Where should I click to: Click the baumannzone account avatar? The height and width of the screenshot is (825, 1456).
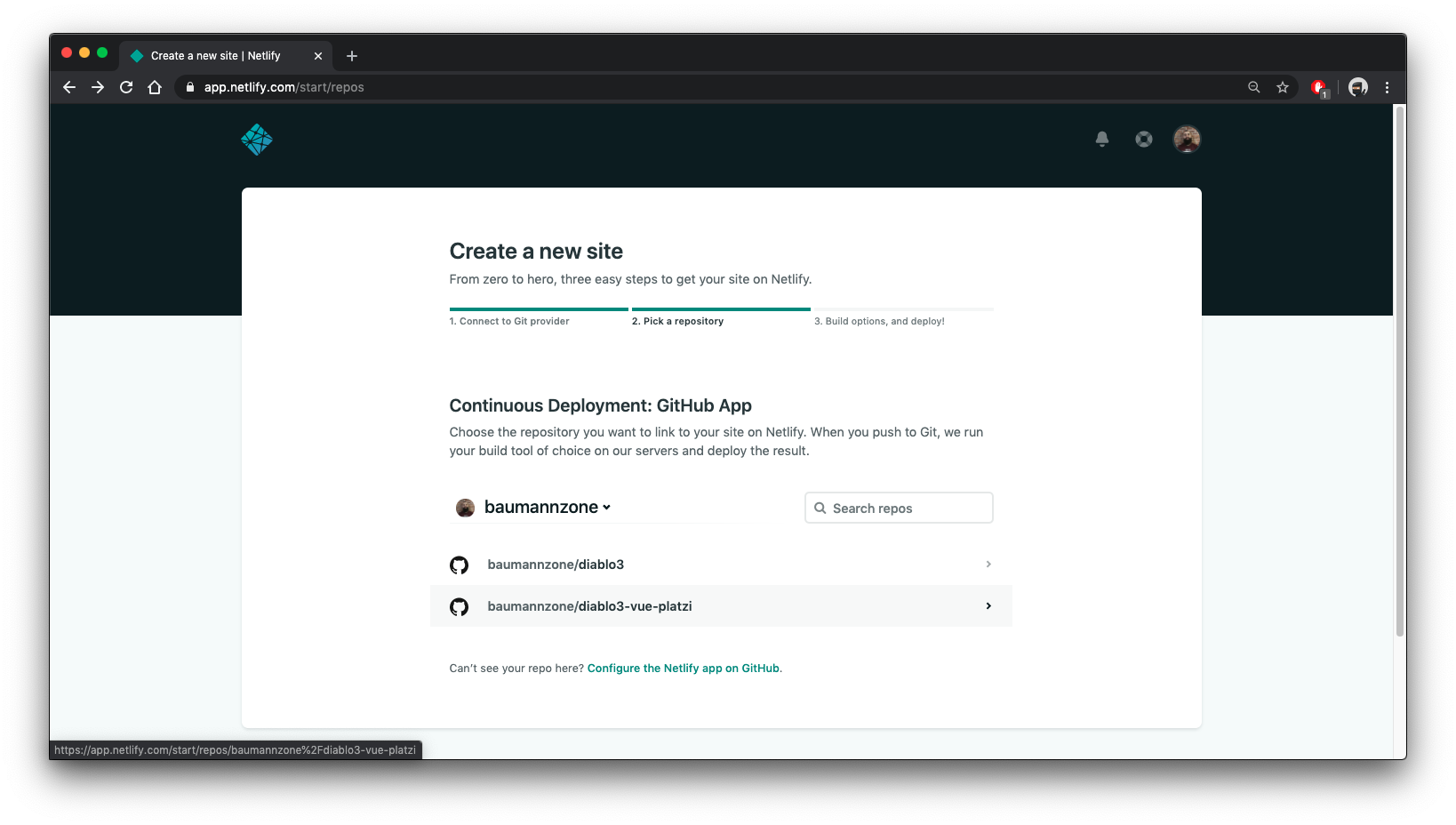(x=465, y=508)
